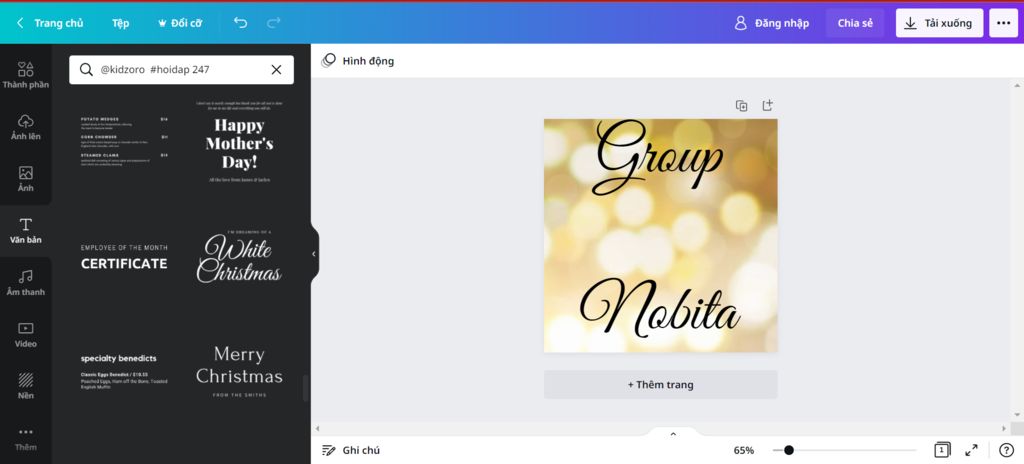
Task: Select the Merry Christmas from the Smiths template
Action: click(x=239, y=371)
